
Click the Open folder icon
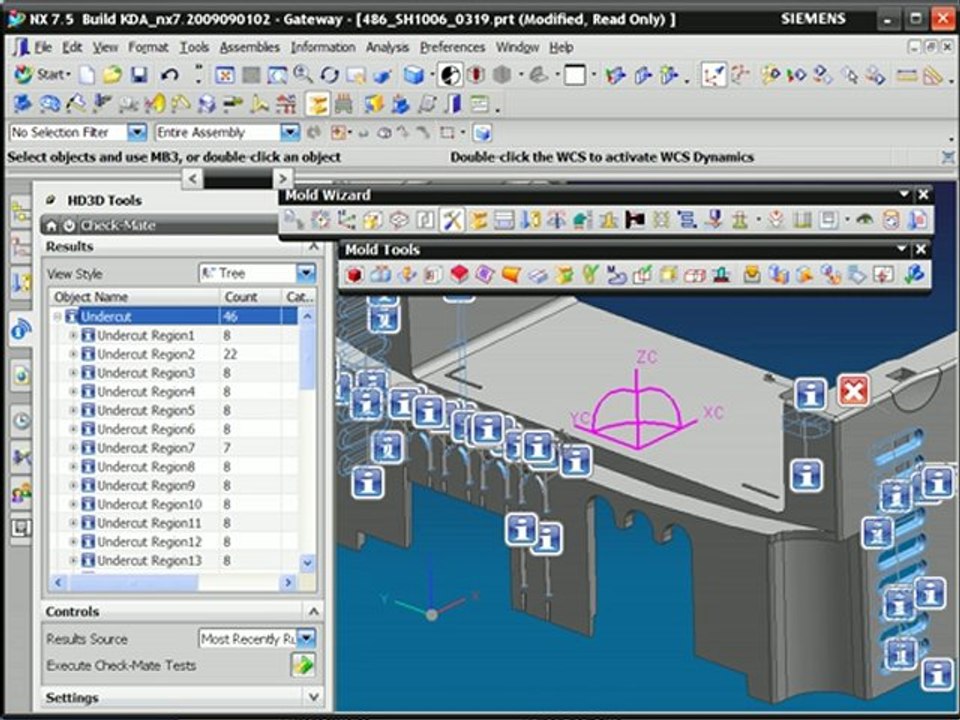point(112,75)
